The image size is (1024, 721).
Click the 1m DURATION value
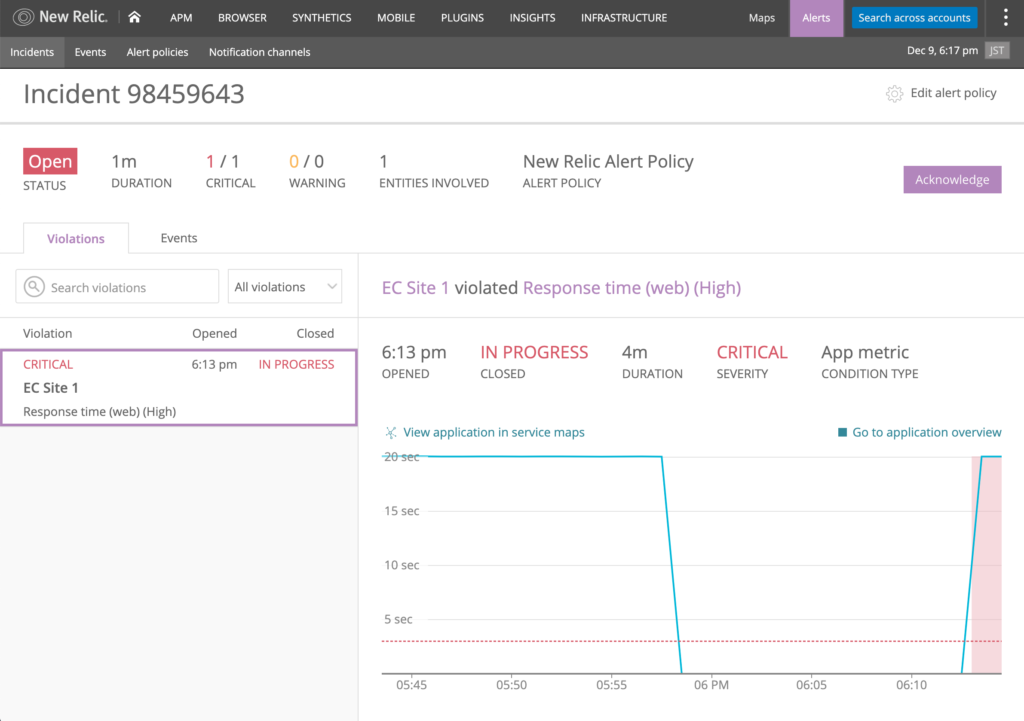coord(123,161)
